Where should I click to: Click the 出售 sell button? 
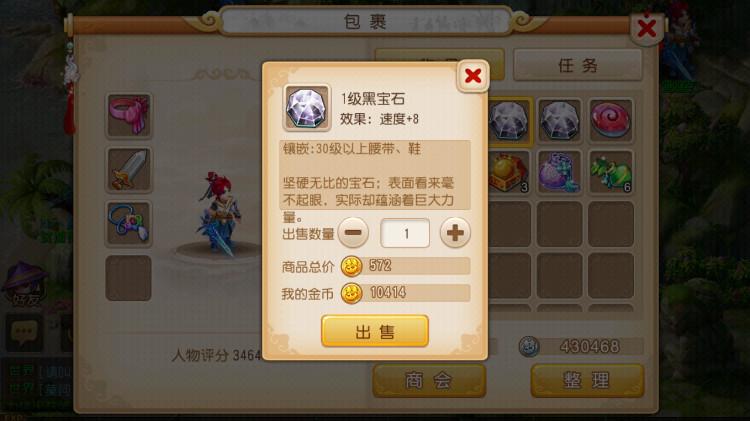(375, 331)
